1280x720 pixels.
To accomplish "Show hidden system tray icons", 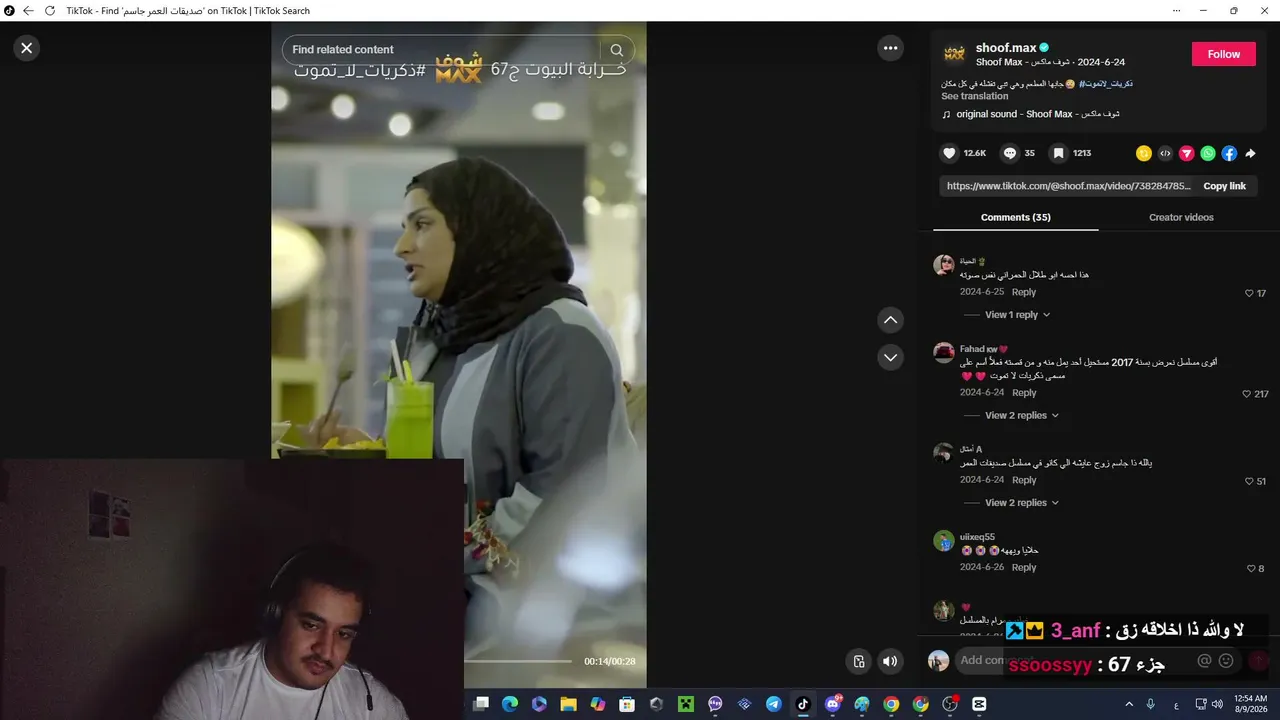I will pos(1129,704).
